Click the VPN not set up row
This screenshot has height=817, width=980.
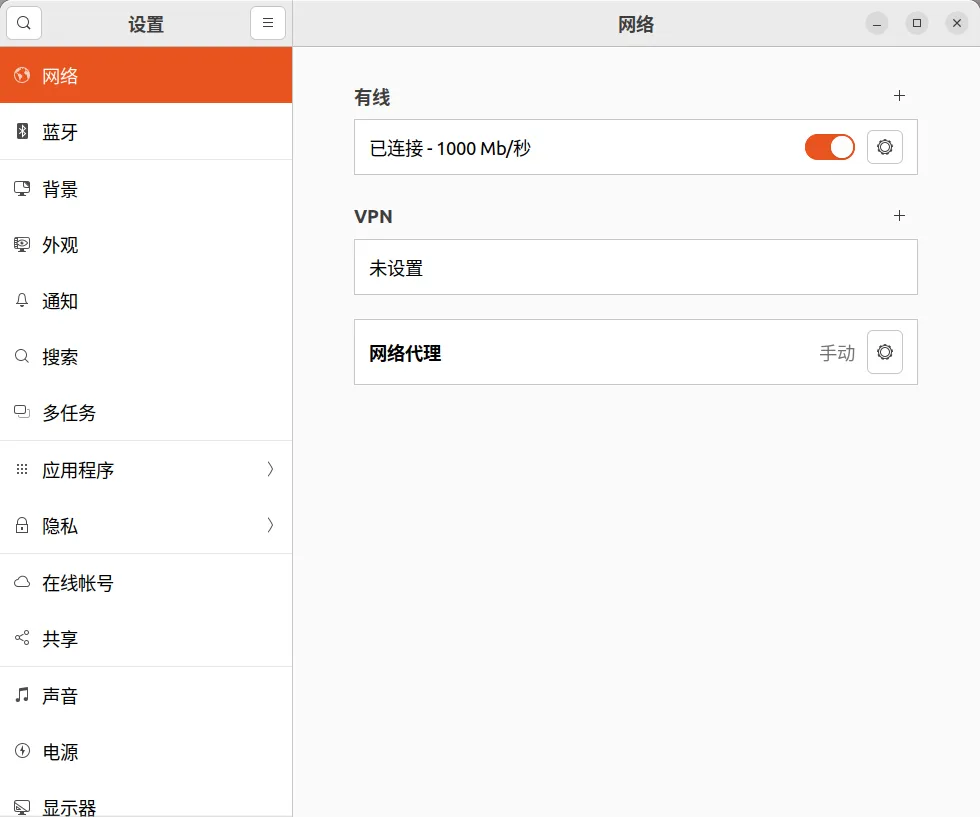pyautogui.click(x=635, y=268)
